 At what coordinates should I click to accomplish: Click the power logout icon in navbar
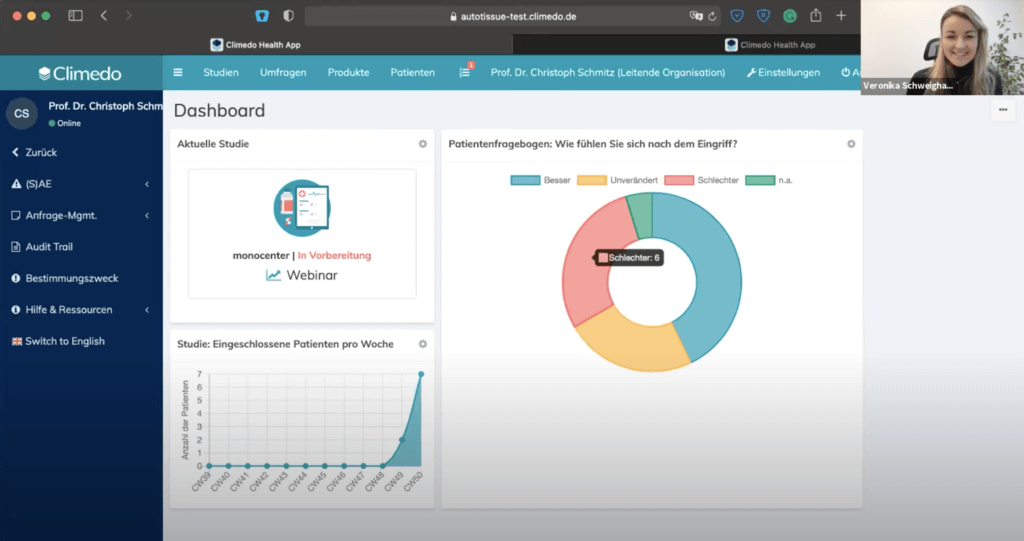846,73
